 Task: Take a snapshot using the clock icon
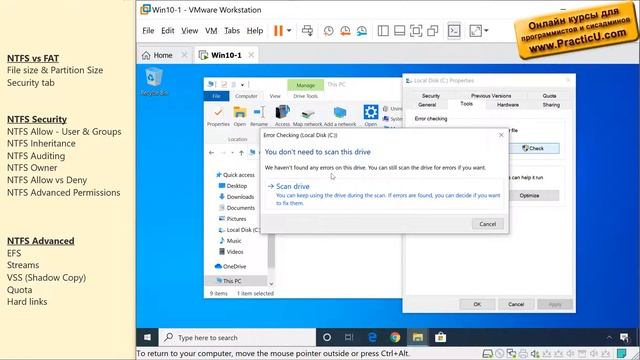point(329,31)
